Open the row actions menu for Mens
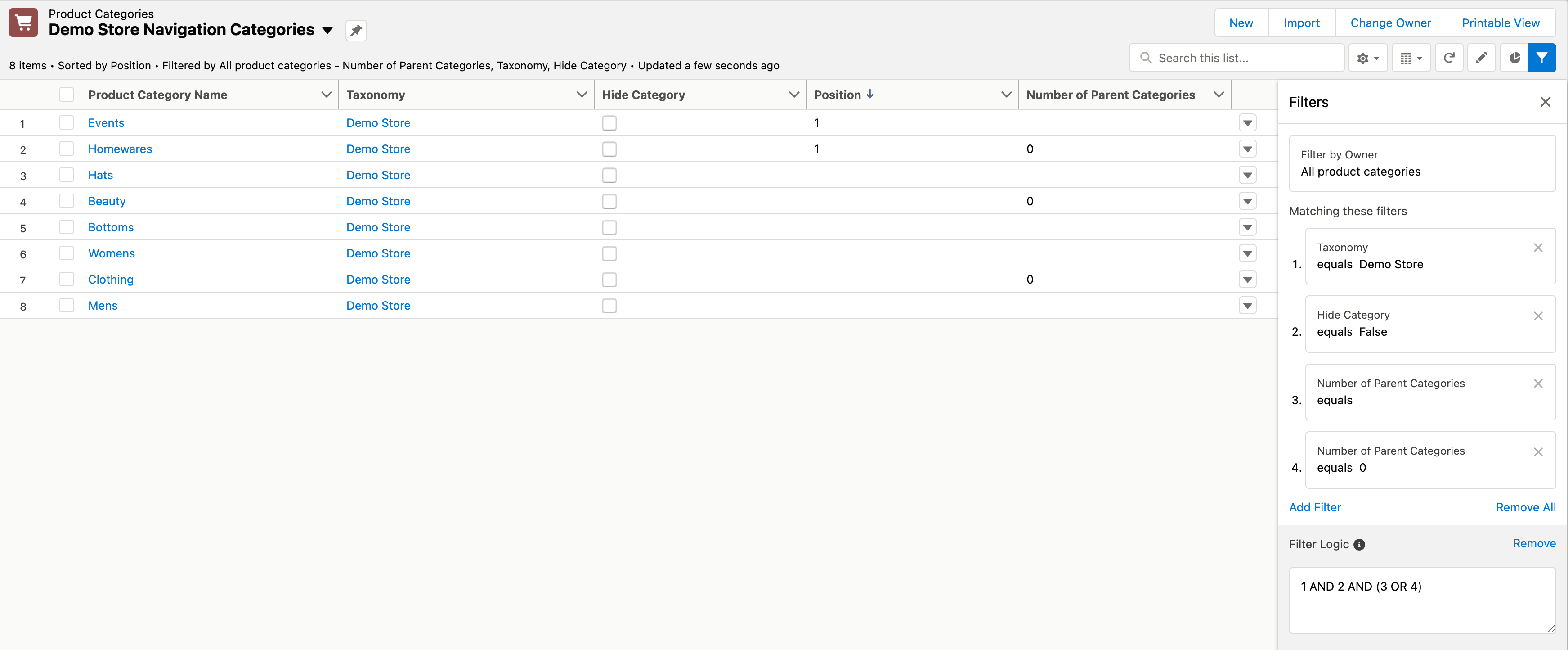This screenshot has width=1568, height=650. tap(1247, 306)
